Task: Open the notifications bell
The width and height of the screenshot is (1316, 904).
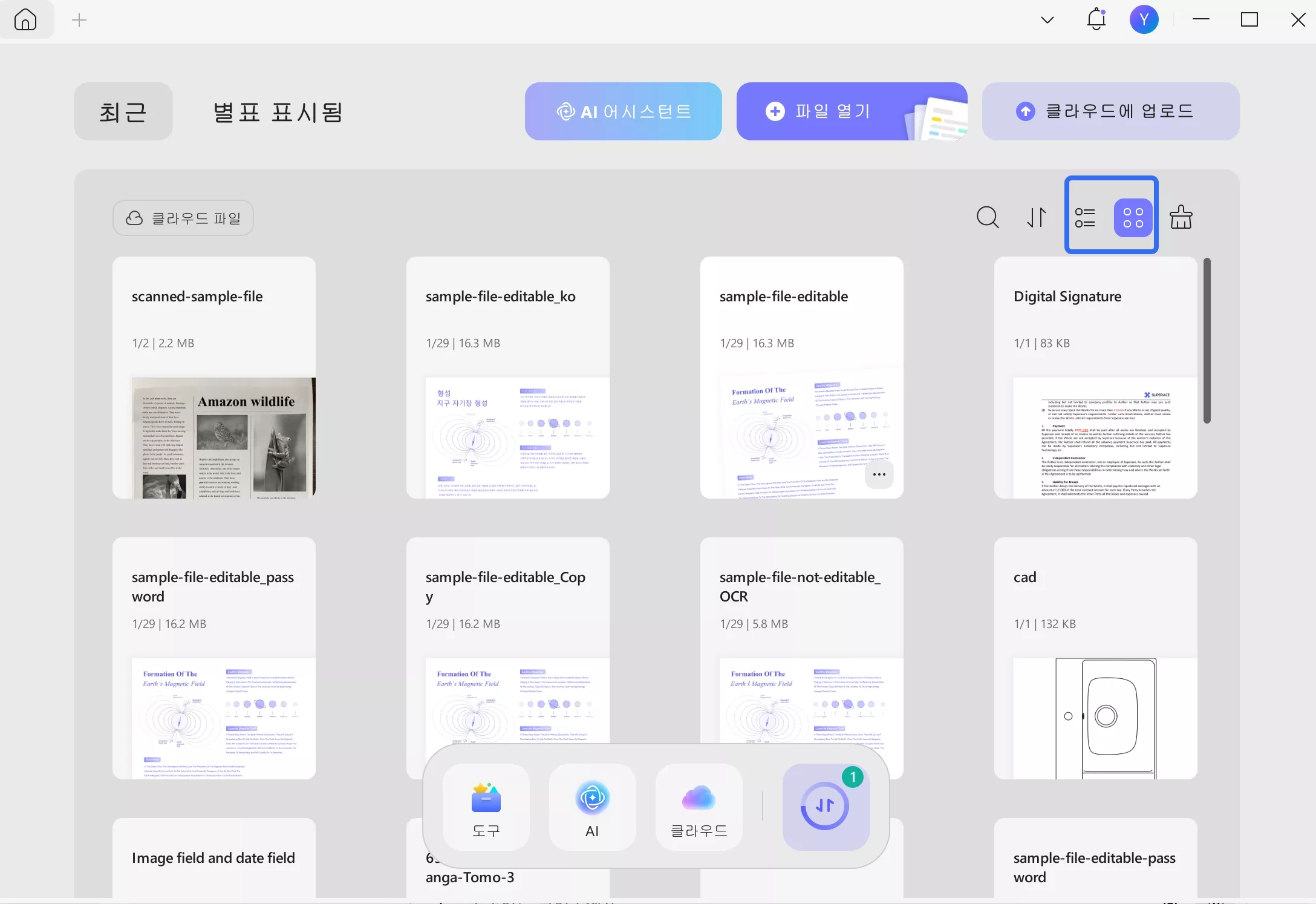Action: pyautogui.click(x=1096, y=19)
